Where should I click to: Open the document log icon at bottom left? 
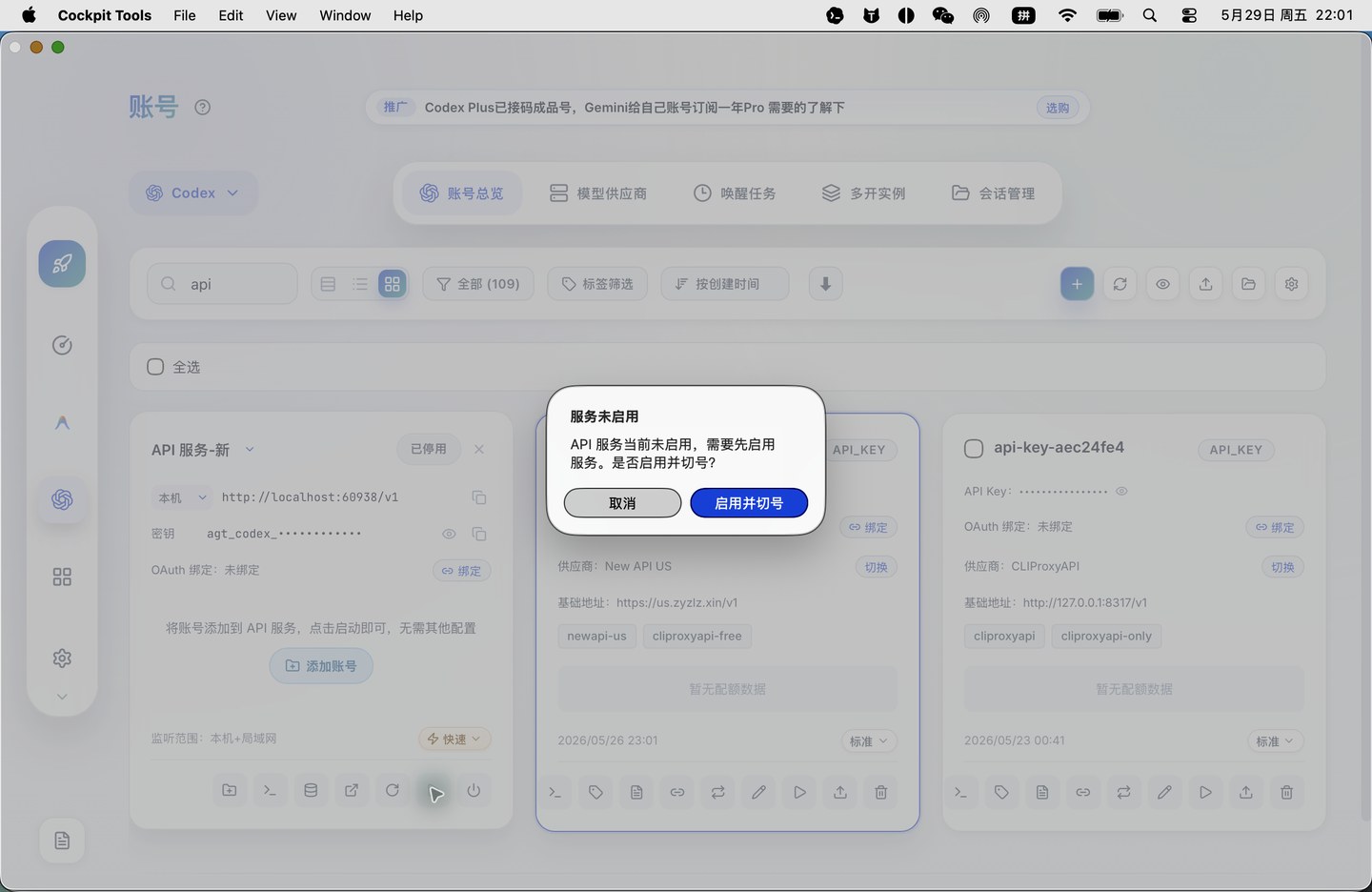[x=62, y=841]
